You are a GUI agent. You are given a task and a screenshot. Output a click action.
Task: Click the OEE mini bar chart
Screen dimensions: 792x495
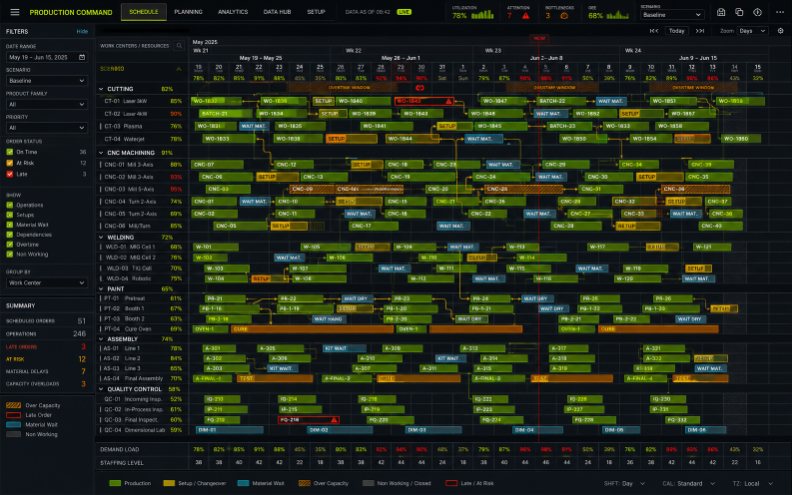coord(618,15)
